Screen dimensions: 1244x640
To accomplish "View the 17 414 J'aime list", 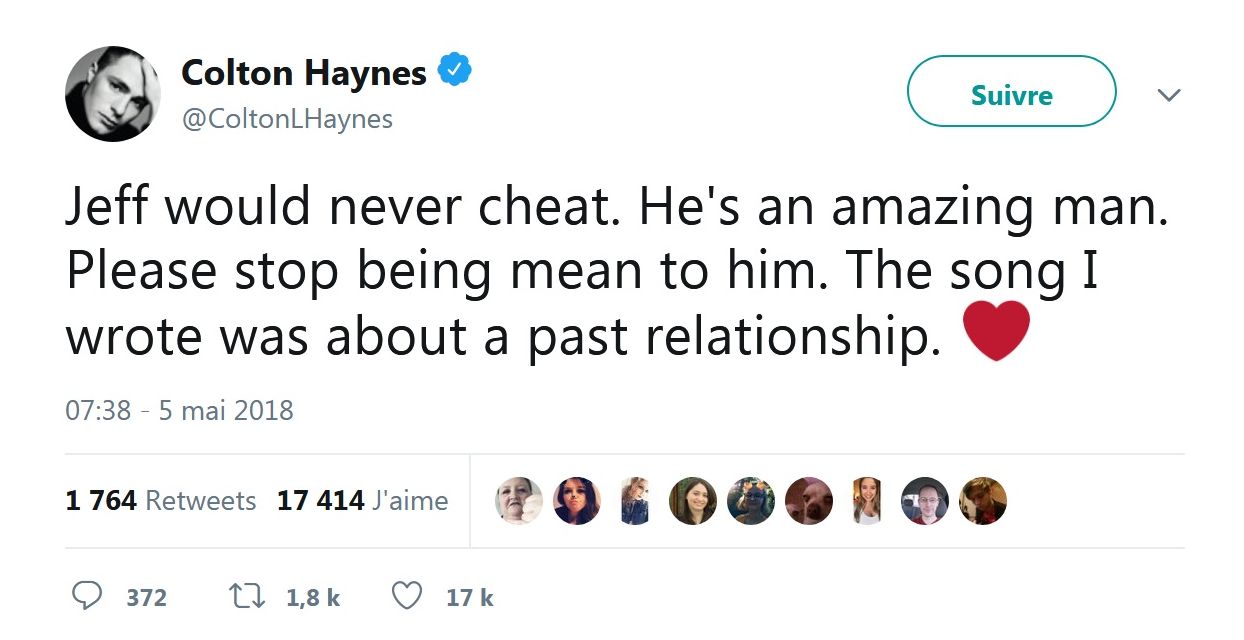I will coord(363,500).
